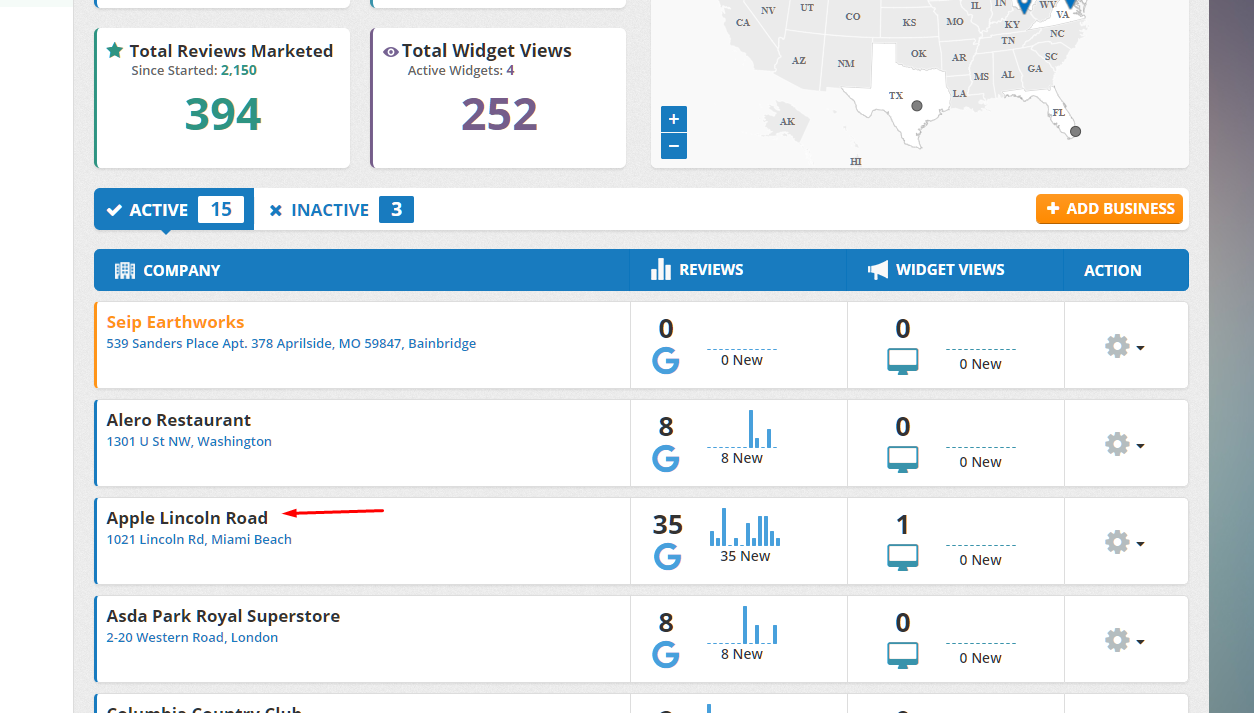
Task: Click the star icon beside Total Reviews Marketed
Action: (x=115, y=51)
